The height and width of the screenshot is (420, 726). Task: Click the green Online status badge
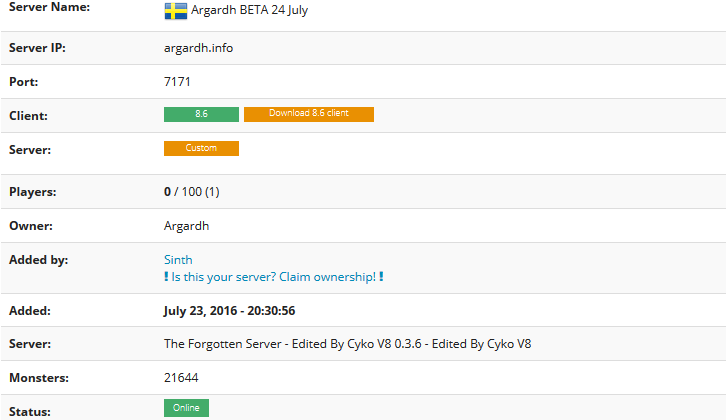tap(186, 408)
